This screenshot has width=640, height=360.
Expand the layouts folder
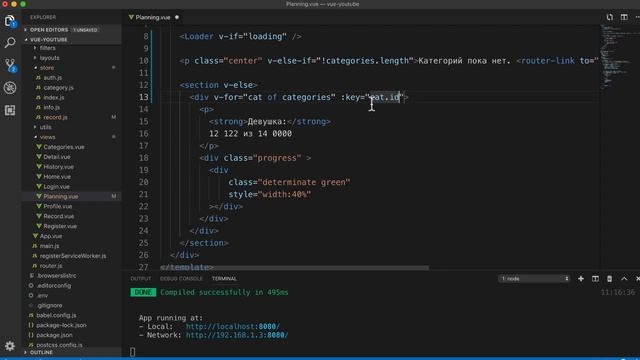click(x=49, y=58)
